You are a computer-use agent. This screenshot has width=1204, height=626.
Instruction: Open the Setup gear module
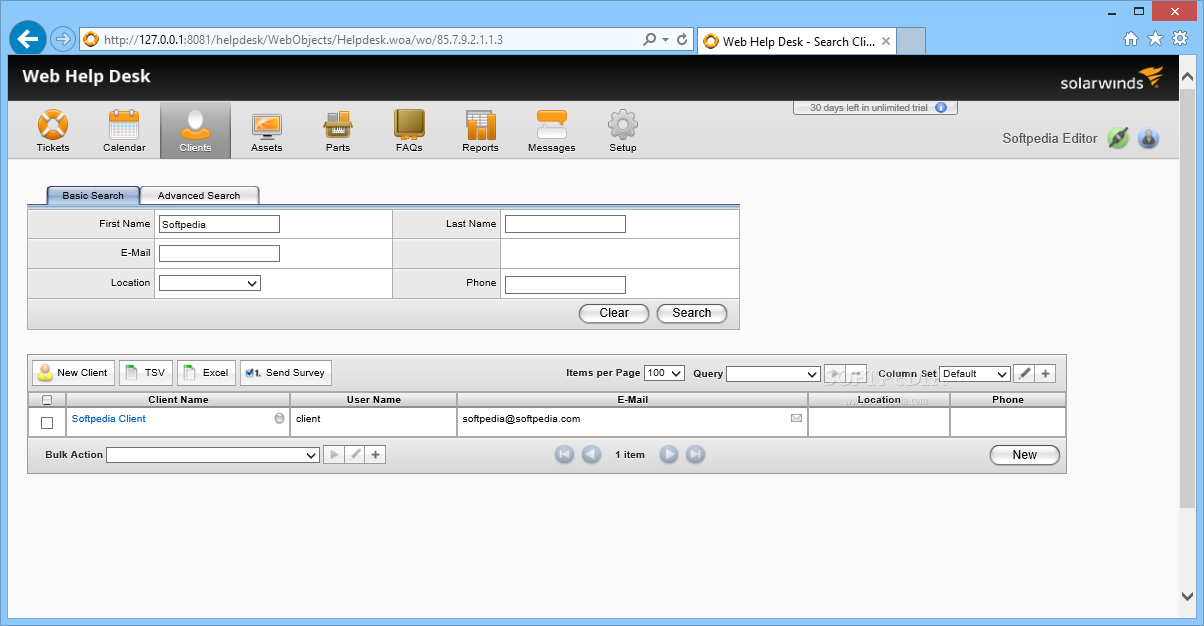623,131
